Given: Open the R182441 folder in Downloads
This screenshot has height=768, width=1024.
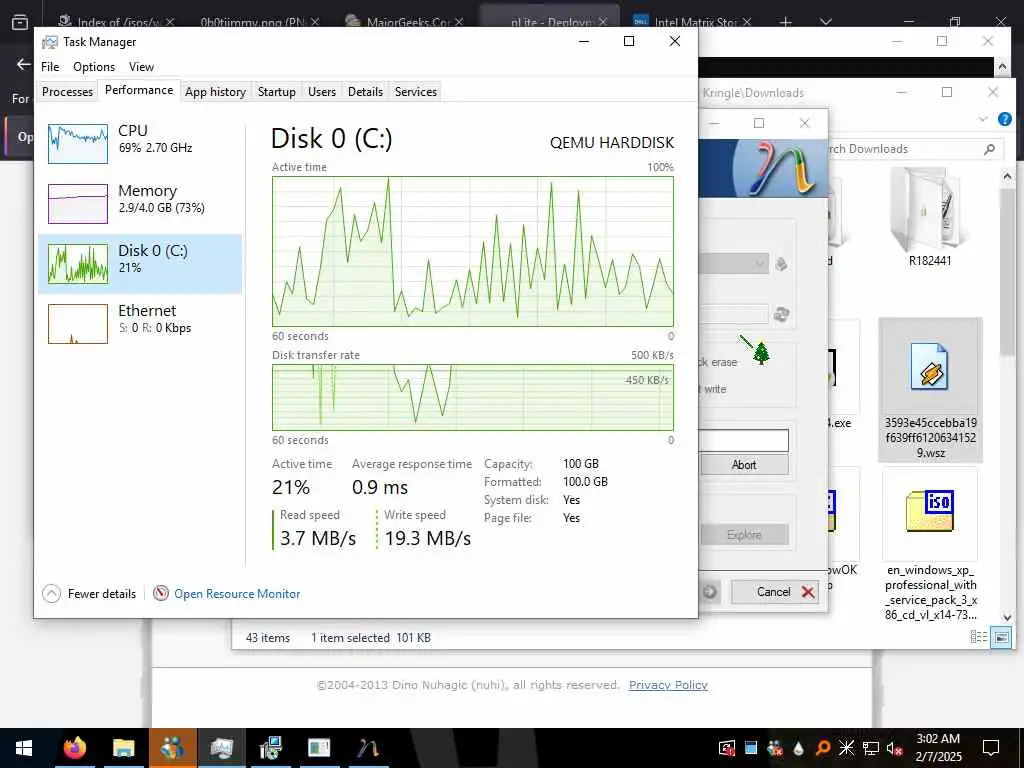Looking at the screenshot, I should click(930, 219).
